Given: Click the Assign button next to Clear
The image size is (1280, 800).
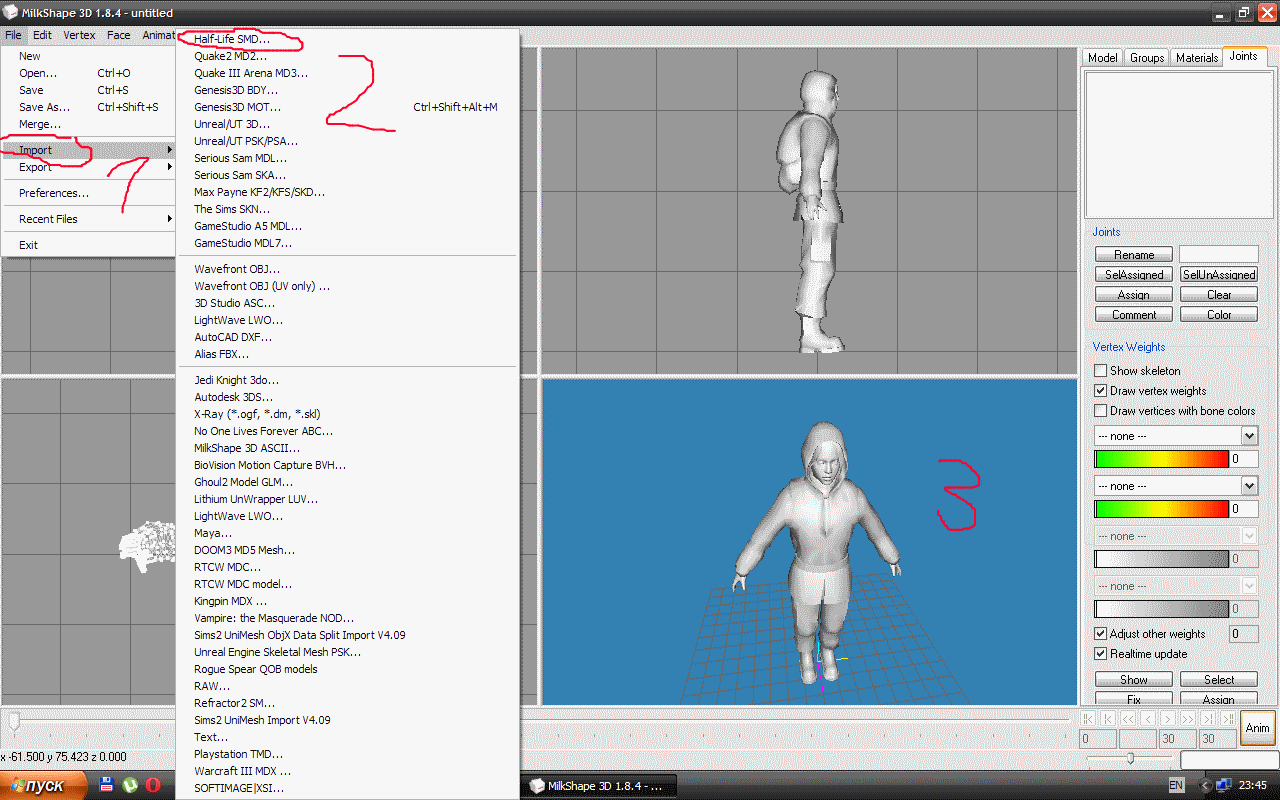Looking at the screenshot, I should click(1134, 295).
